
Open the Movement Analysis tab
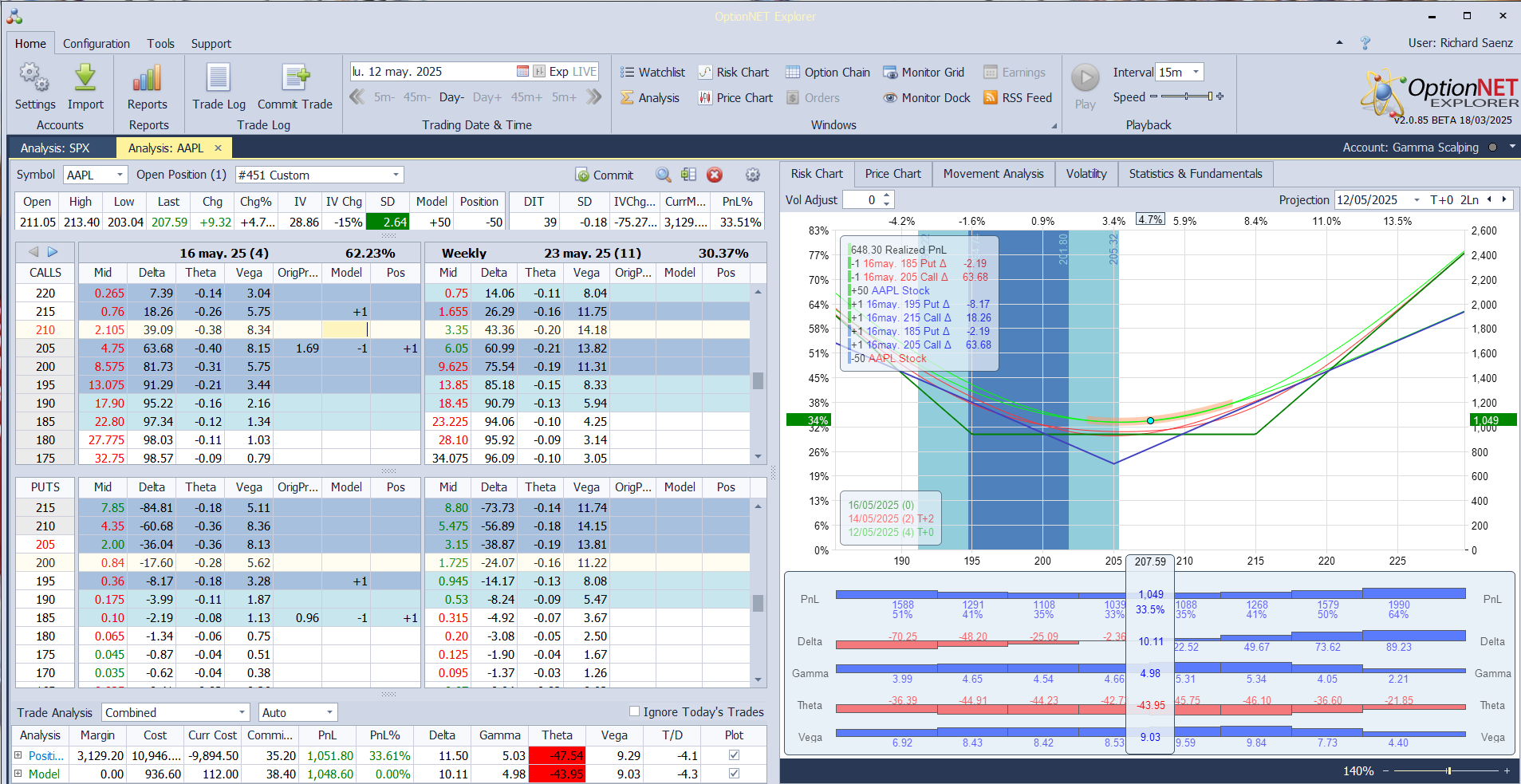click(993, 174)
